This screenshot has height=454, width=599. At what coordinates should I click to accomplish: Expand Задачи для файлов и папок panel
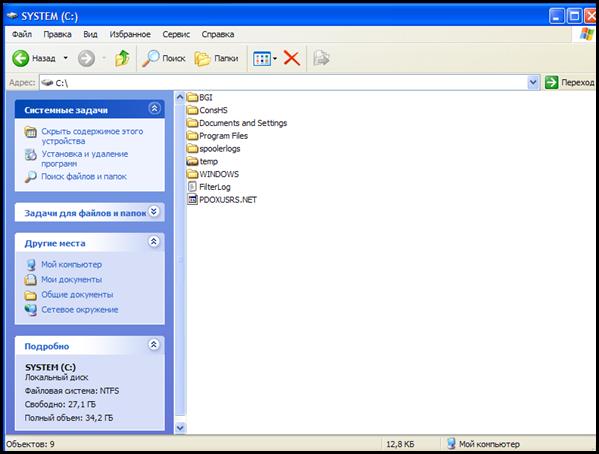pos(154,211)
